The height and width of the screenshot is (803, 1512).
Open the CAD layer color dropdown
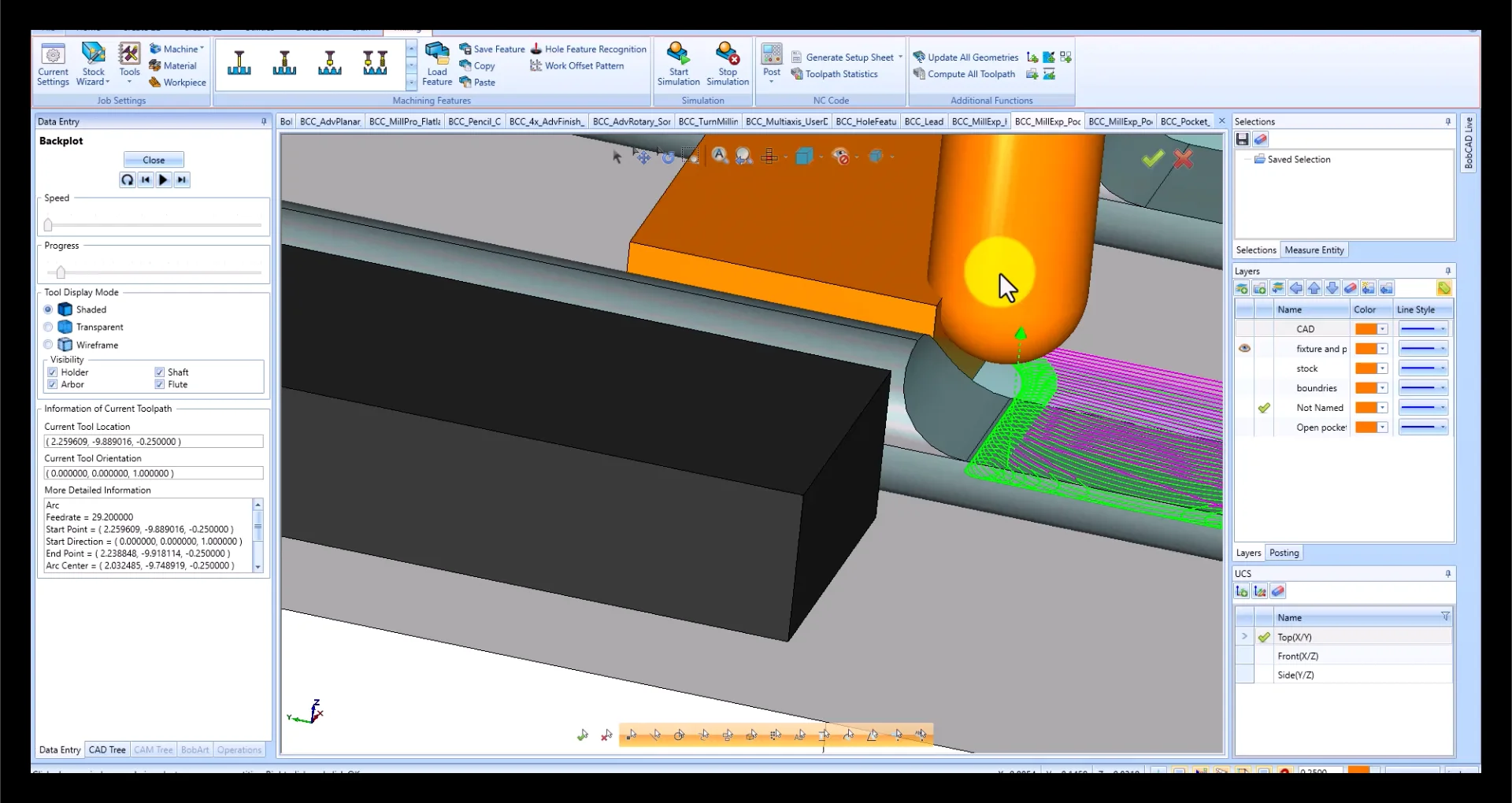pos(1382,329)
